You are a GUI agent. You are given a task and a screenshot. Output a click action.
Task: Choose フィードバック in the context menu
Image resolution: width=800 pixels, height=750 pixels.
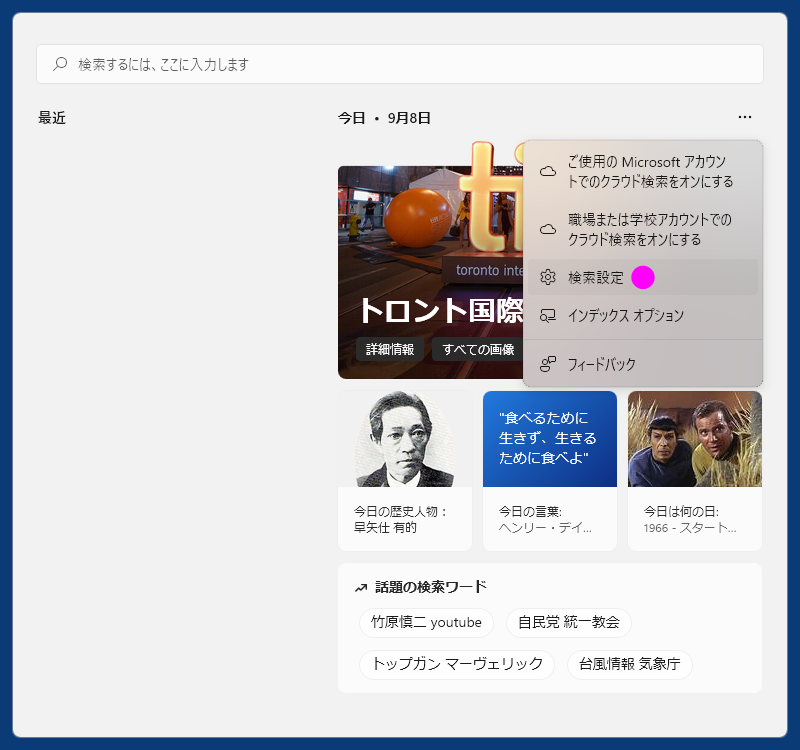[602, 362]
